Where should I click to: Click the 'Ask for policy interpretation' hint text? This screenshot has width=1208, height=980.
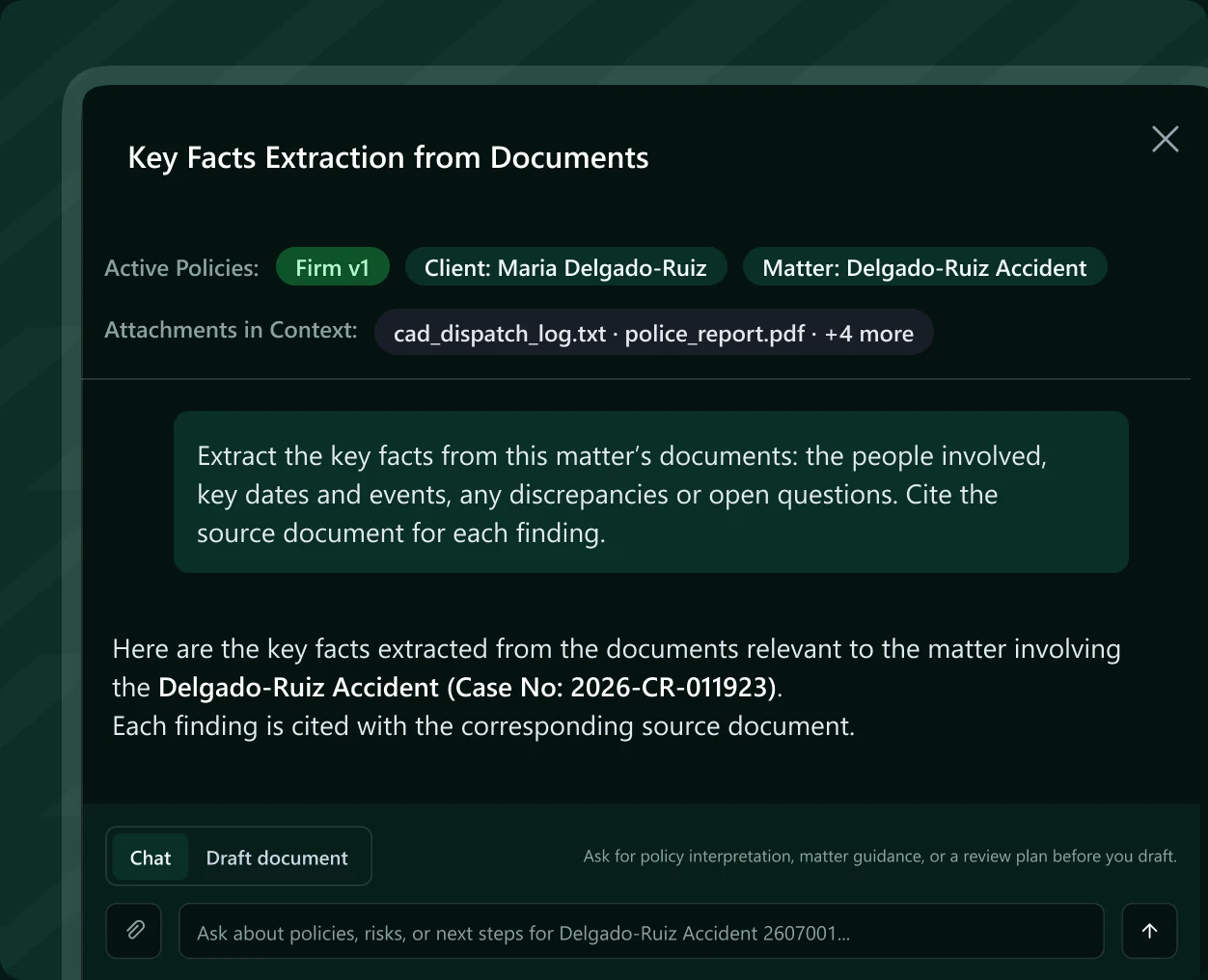pyautogui.click(x=880, y=857)
